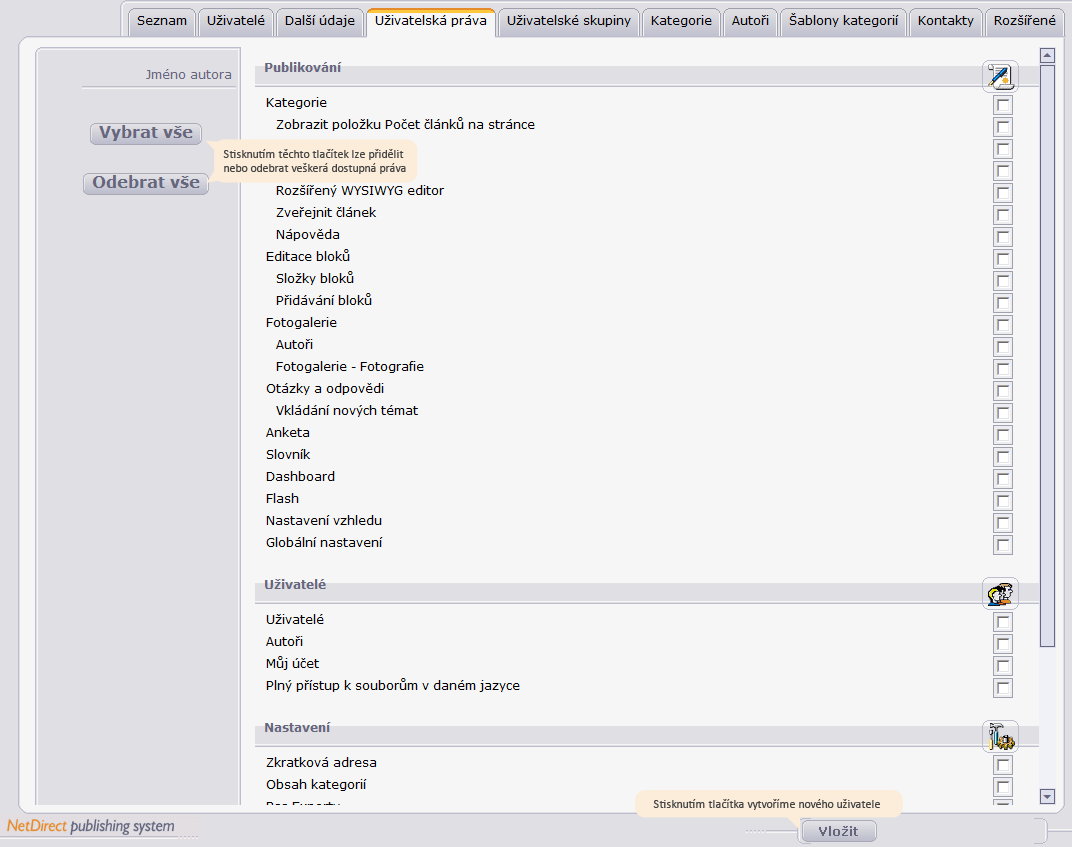1072x847 pixels.
Task: Click the Uživatelé section people icon
Action: click(x=1000, y=593)
